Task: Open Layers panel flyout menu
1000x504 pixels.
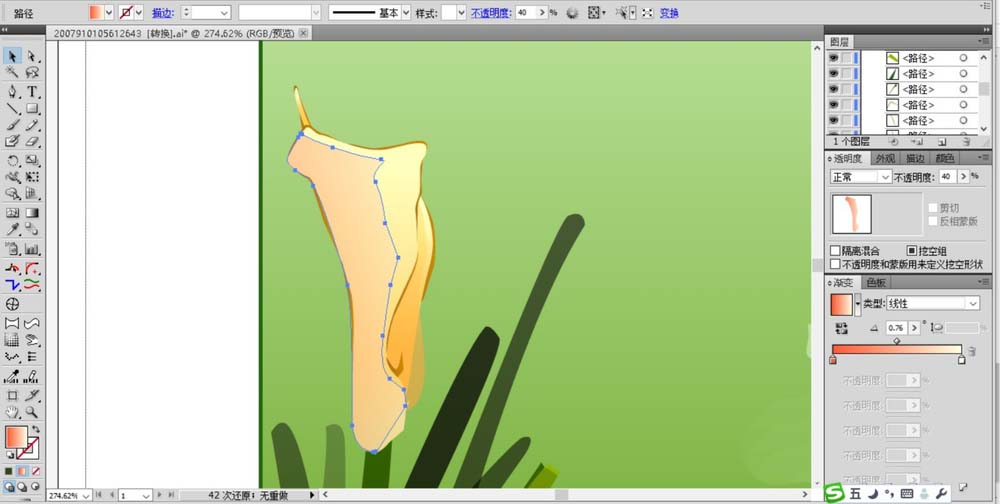Action: (986, 41)
